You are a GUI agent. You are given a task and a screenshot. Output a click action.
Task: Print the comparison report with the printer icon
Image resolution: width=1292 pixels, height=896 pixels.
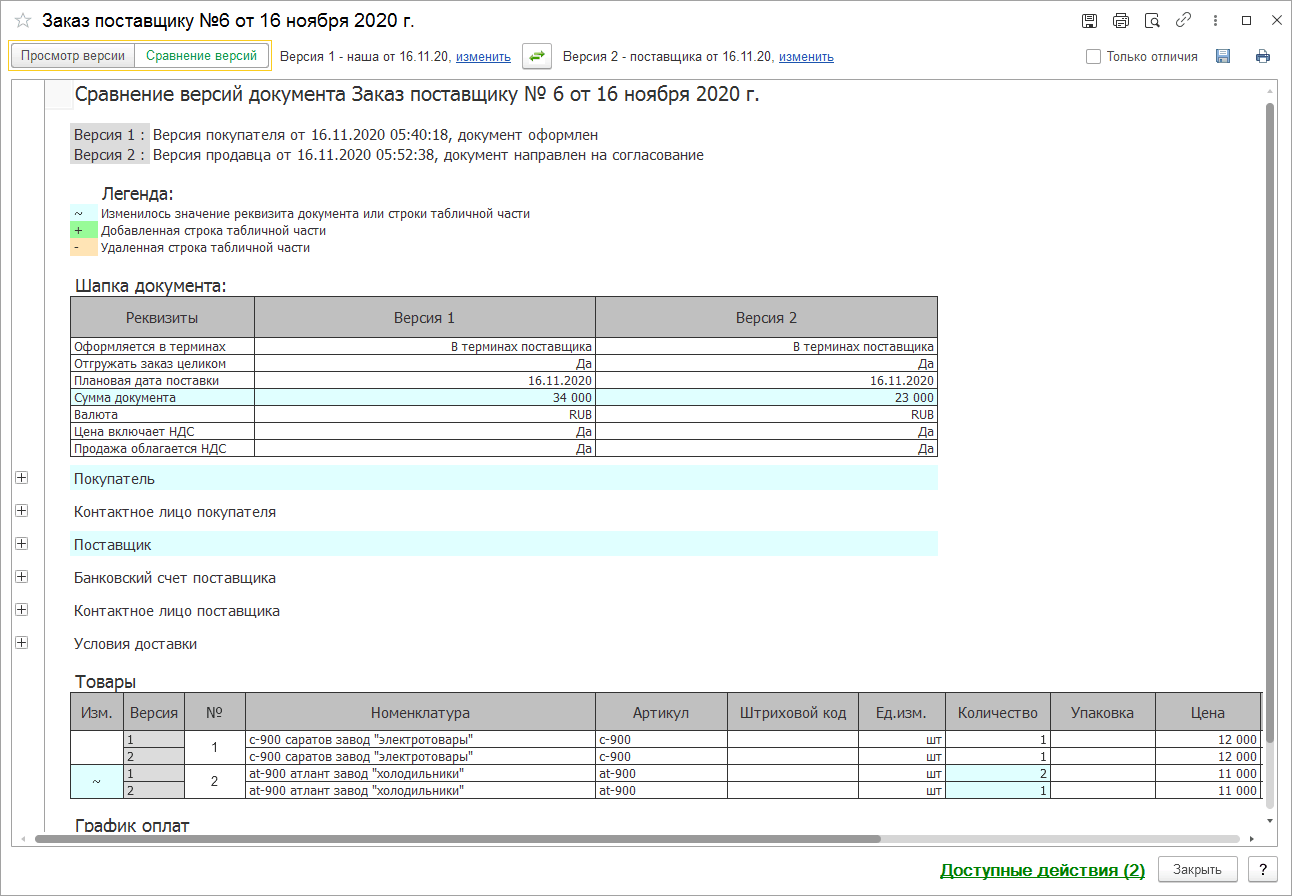[x=1263, y=57]
